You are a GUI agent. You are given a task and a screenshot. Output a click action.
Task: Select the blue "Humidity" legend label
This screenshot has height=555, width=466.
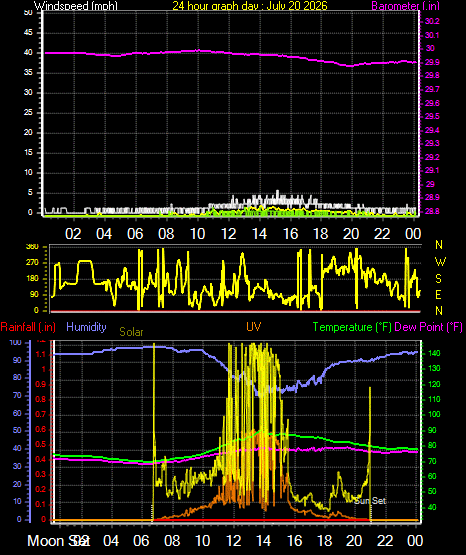[x=86, y=327]
